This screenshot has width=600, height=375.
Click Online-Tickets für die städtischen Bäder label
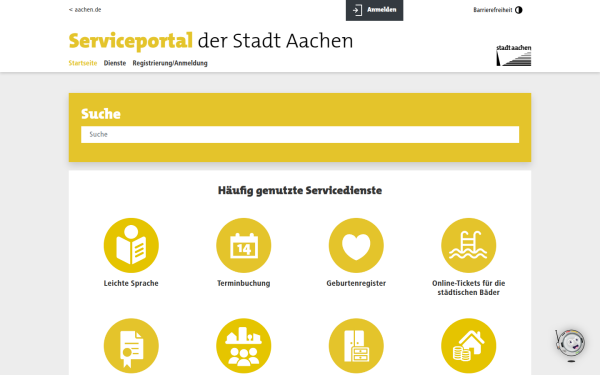click(468, 288)
